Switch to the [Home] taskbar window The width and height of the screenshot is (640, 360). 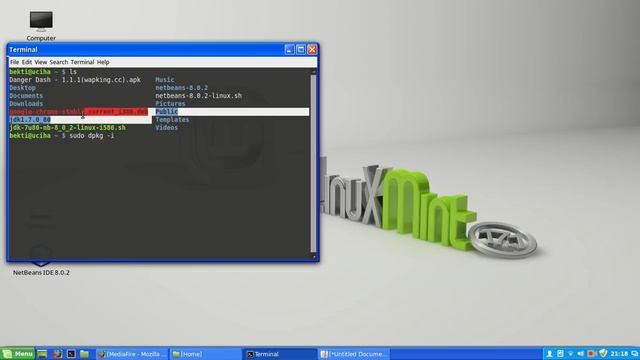(205, 354)
